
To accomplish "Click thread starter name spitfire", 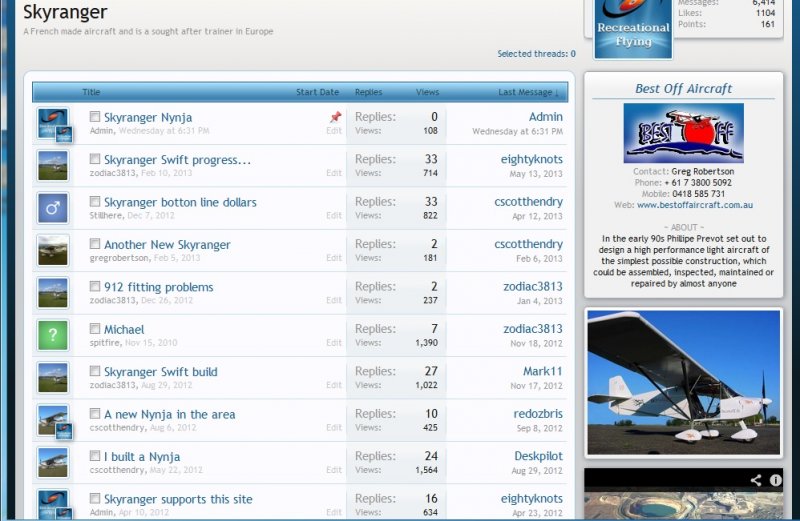I will click(x=105, y=342).
